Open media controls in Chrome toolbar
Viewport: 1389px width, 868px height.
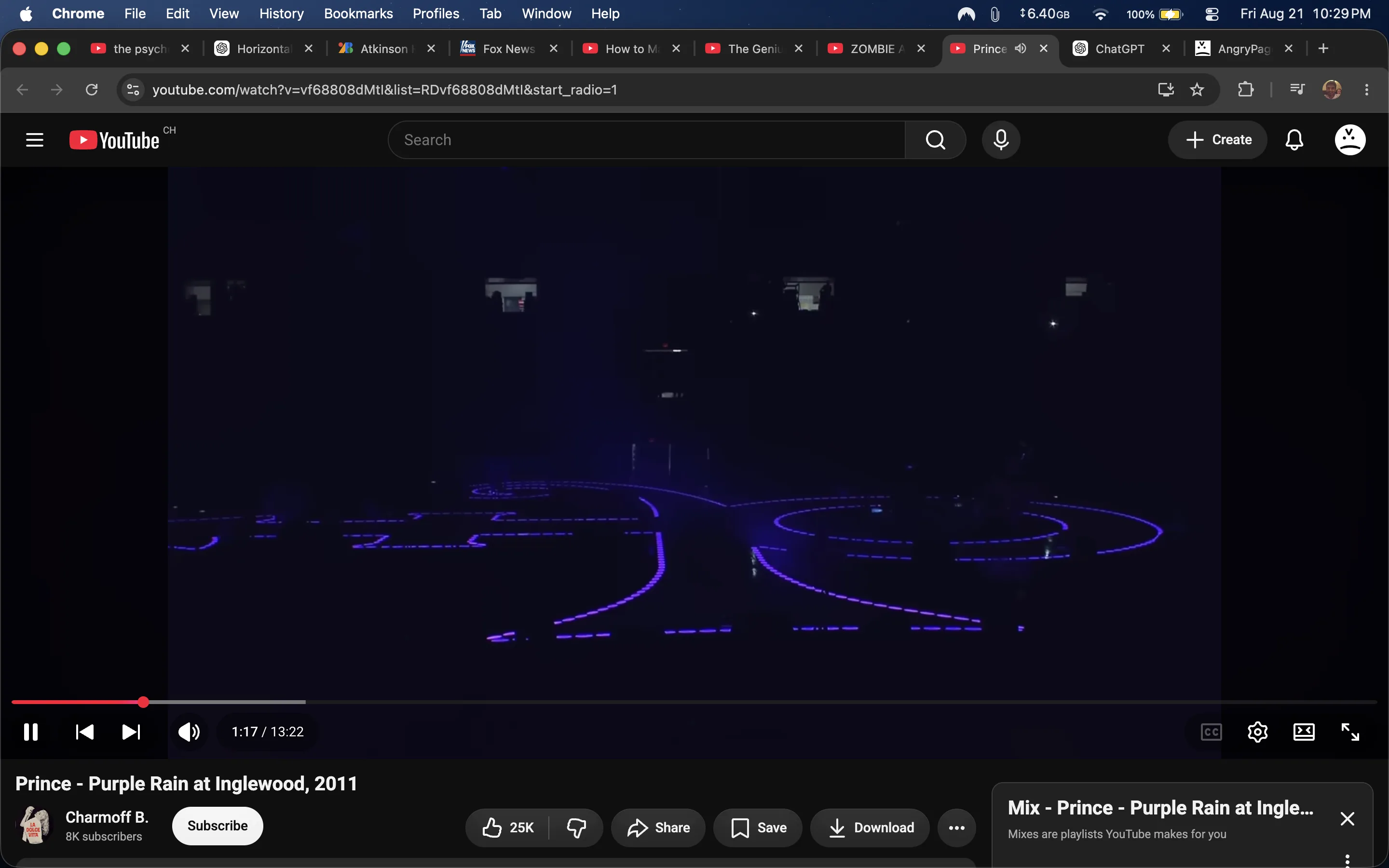[1296, 90]
